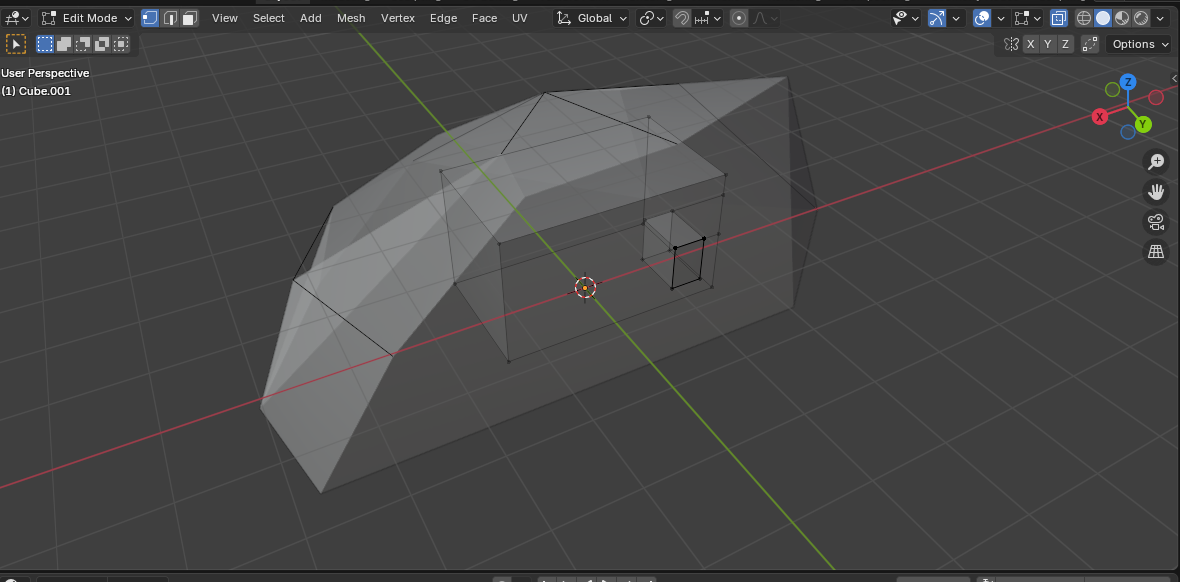Click the negative Y gizmo circle
This screenshot has width=1180, height=582.
point(1112,90)
